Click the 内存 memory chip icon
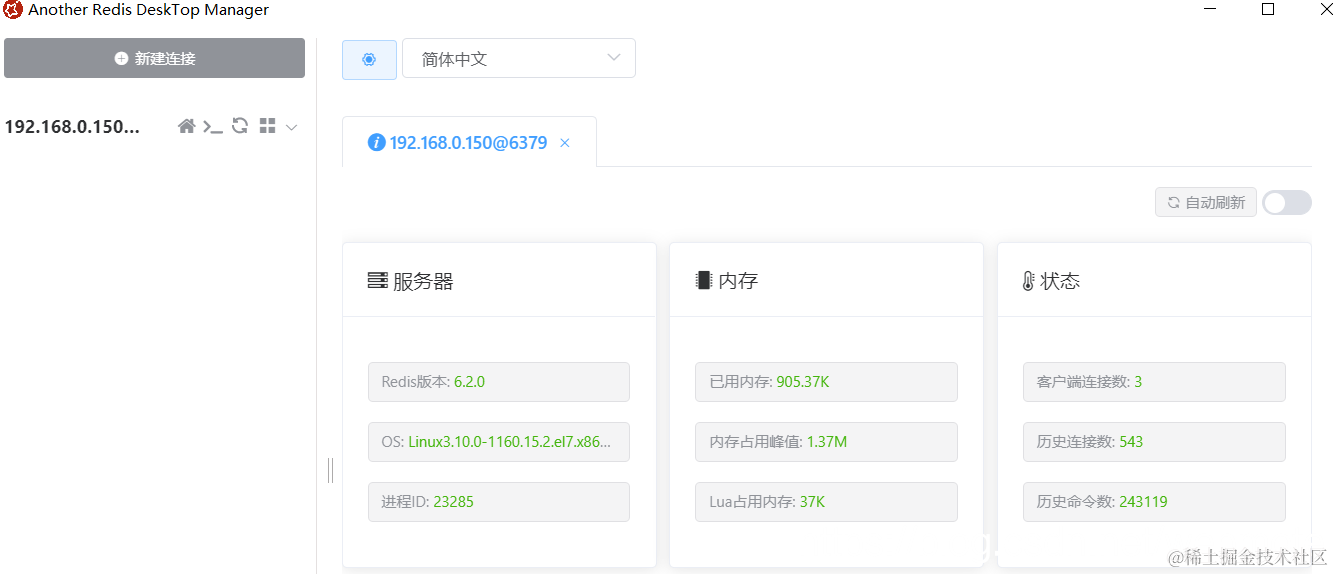 coord(704,281)
